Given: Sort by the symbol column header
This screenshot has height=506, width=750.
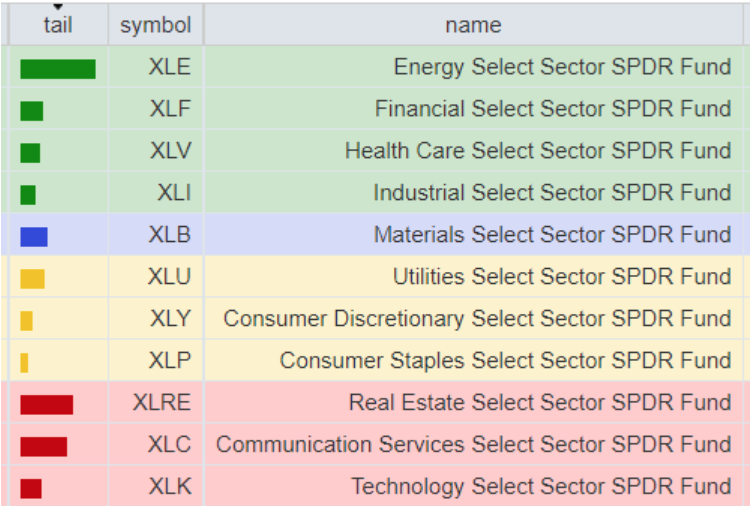Looking at the screenshot, I should (x=155, y=26).
